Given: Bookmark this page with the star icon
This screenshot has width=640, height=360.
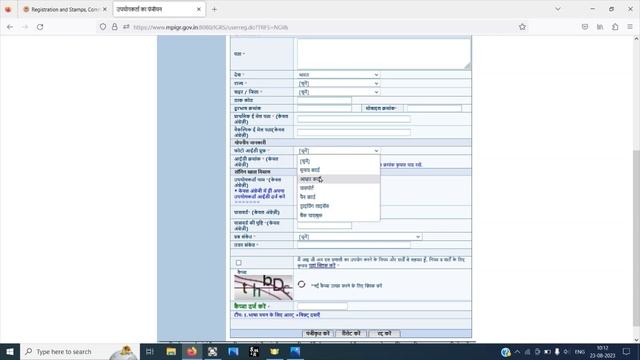Looking at the screenshot, I should tap(522, 27).
